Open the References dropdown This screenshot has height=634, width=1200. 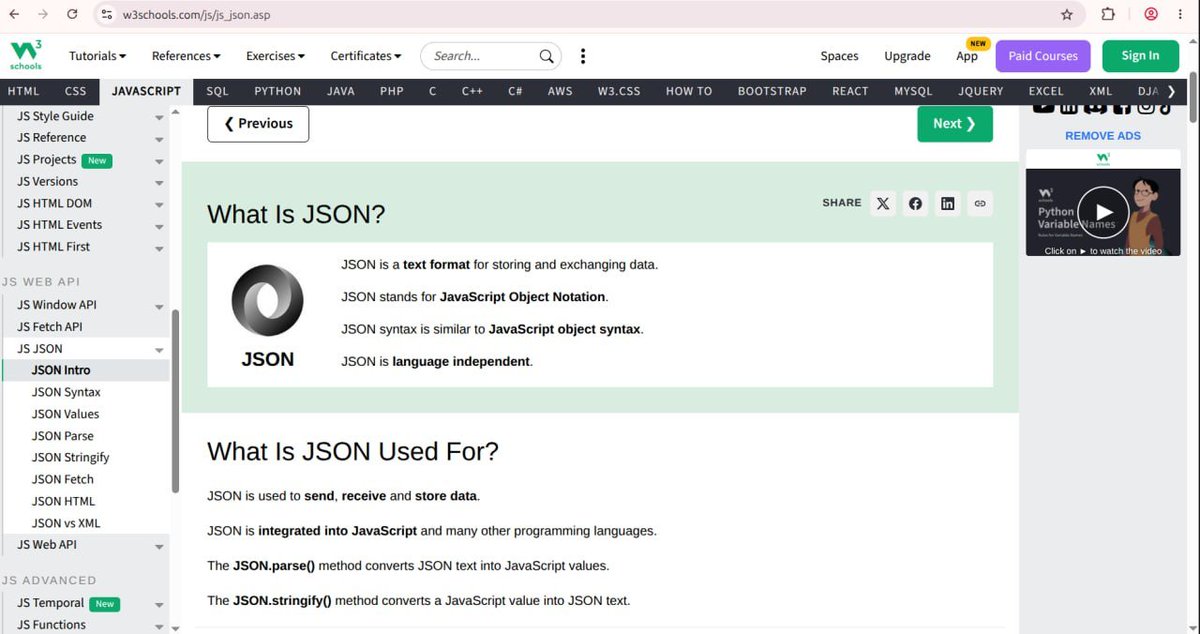coord(186,56)
